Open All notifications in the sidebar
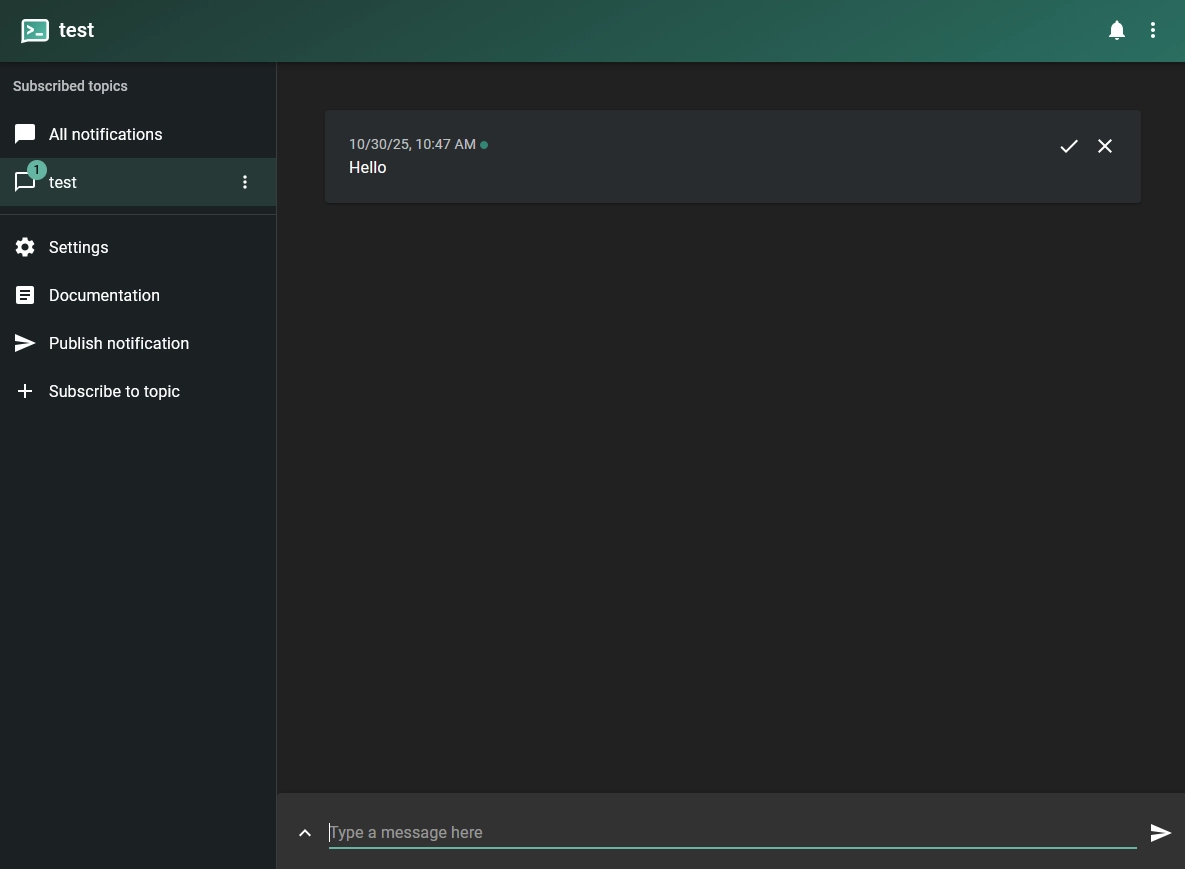 tap(105, 134)
